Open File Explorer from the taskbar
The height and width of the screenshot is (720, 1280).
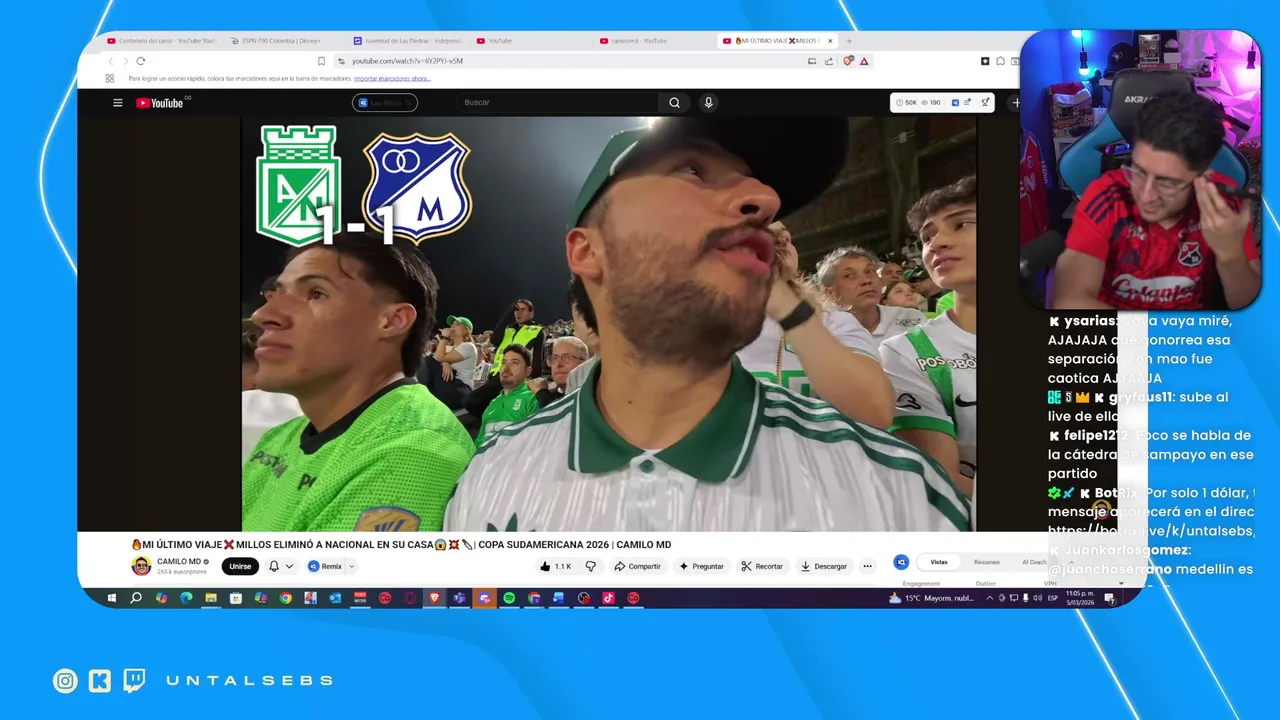[x=211, y=598]
